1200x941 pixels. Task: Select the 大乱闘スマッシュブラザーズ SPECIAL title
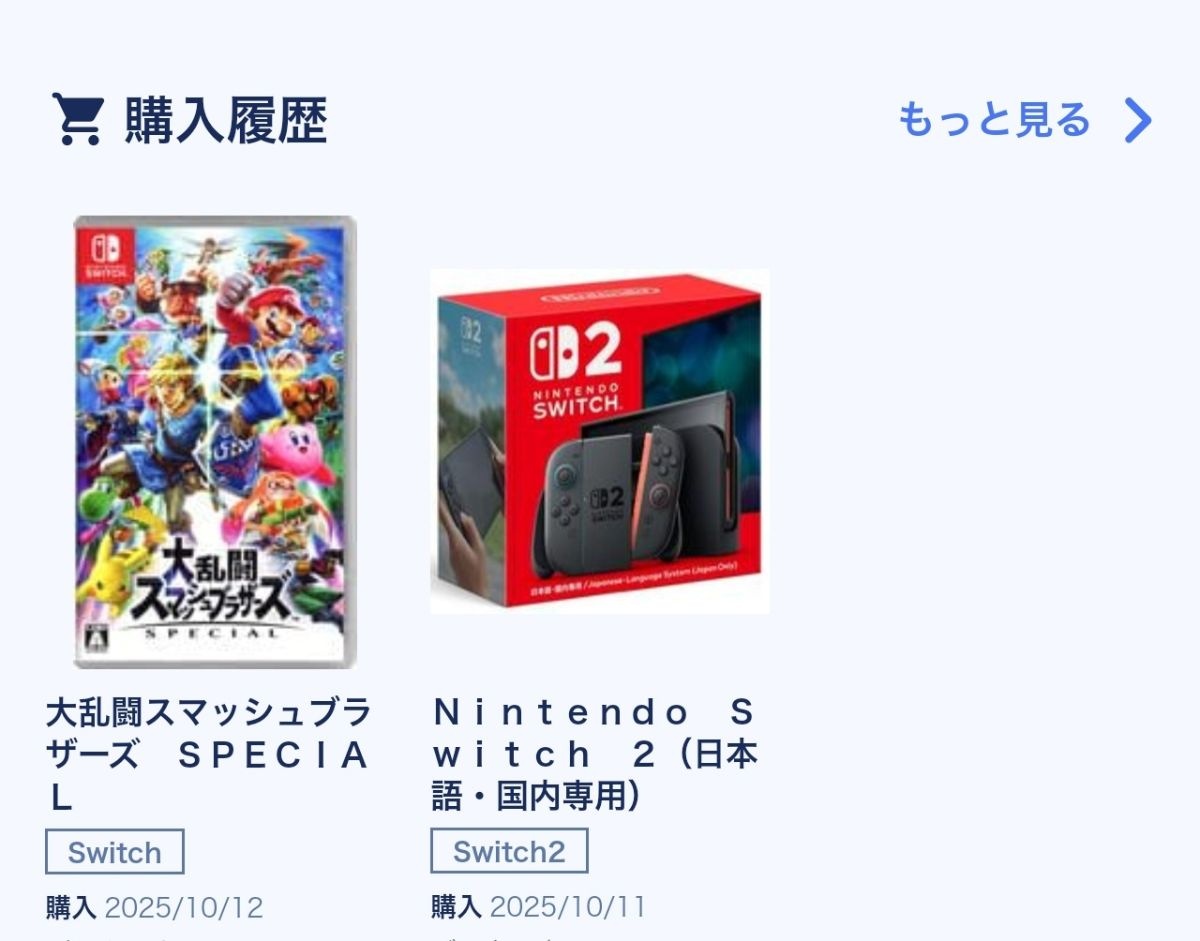pos(208,755)
